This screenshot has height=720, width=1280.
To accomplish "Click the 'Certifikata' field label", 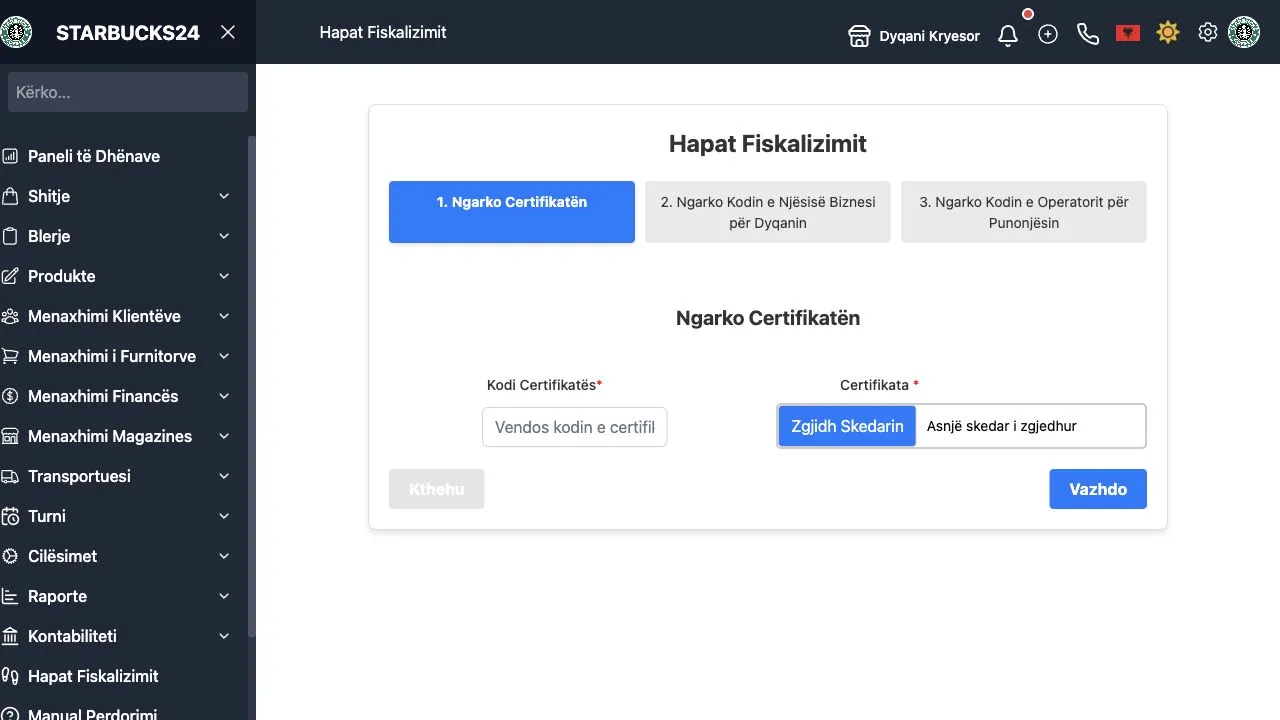I will pyautogui.click(x=878, y=385).
